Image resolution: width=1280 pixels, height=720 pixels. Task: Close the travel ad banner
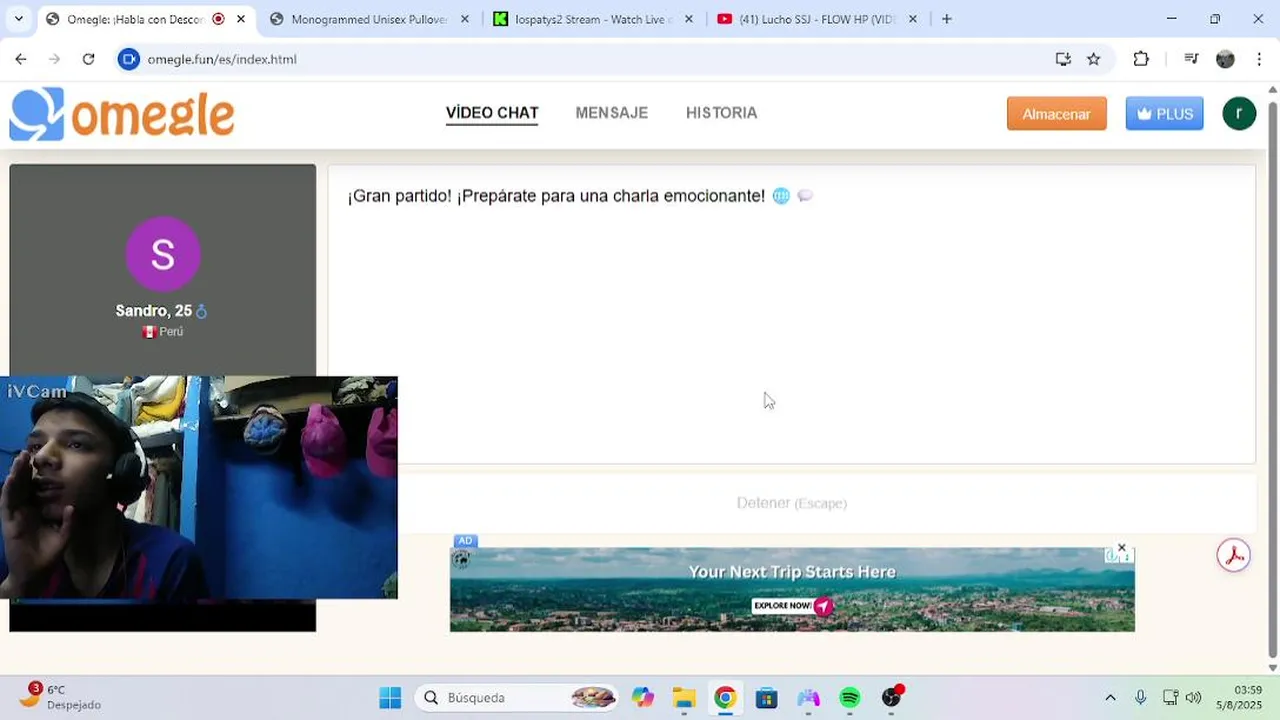(1122, 548)
